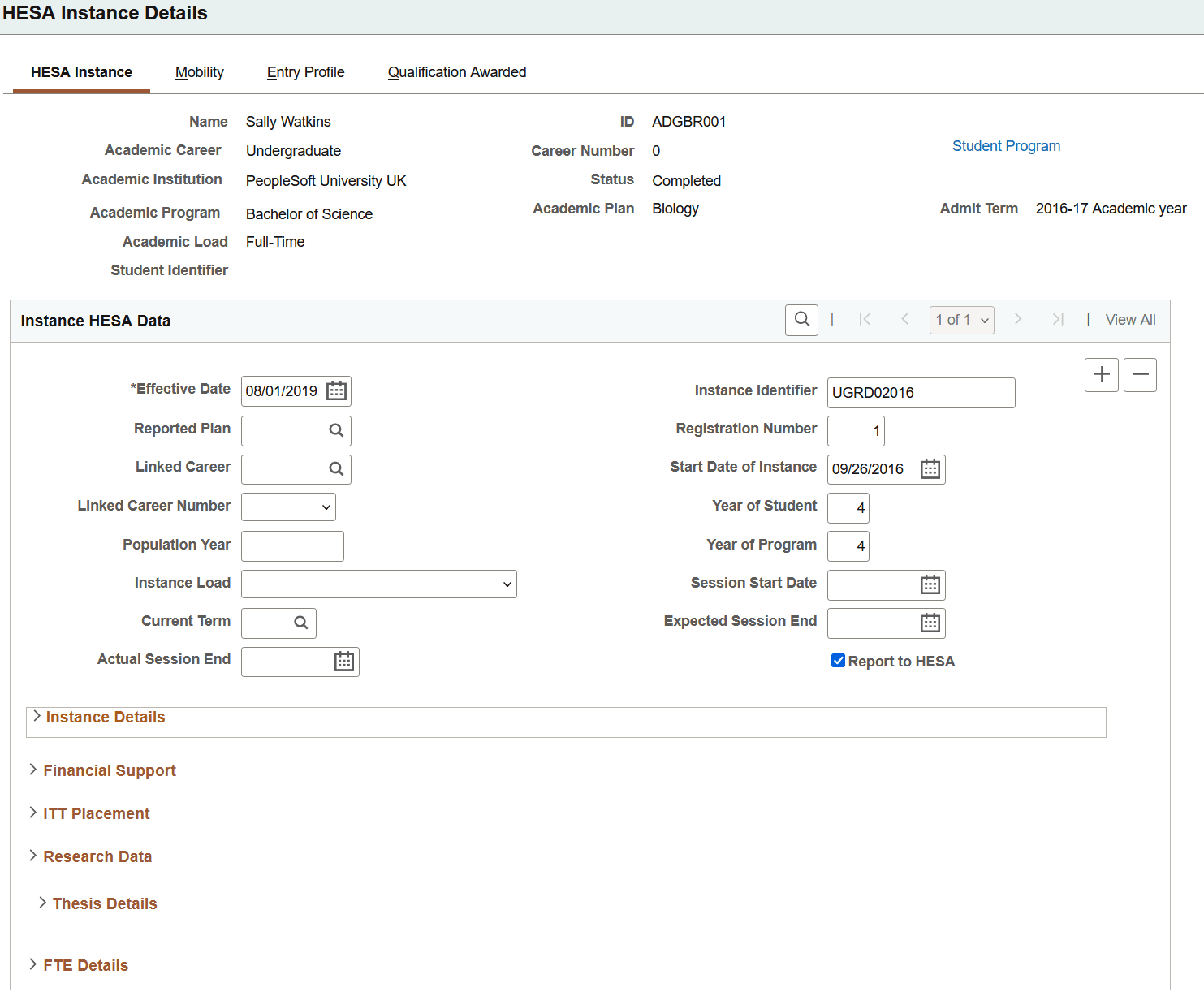This screenshot has height=996, width=1204.
Task: Open the Student Program link
Action: [1006, 146]
